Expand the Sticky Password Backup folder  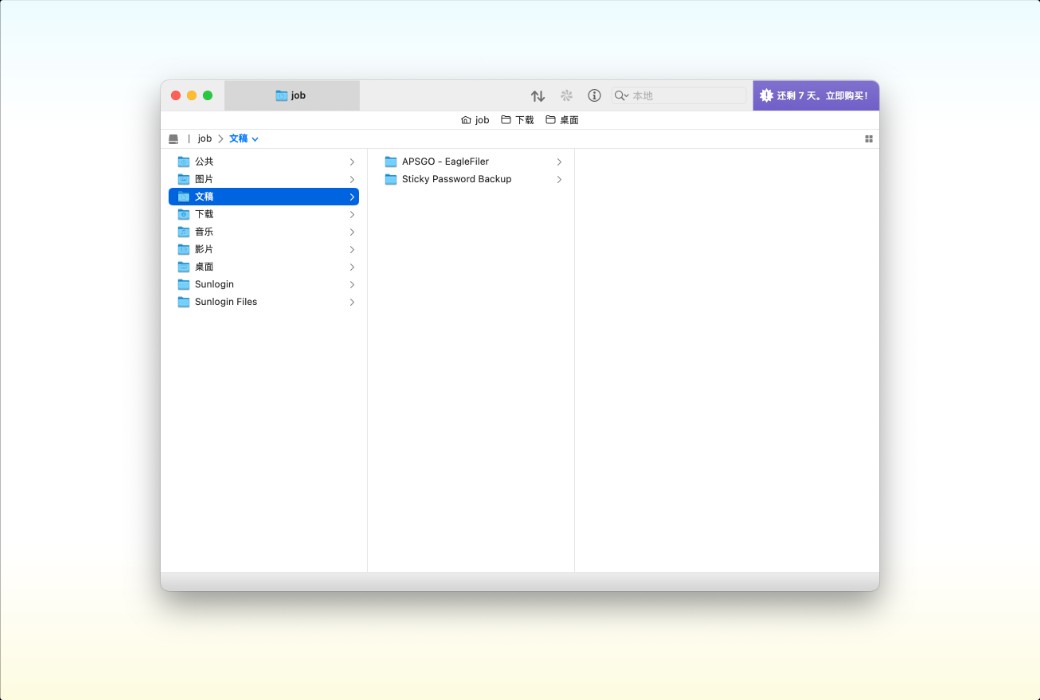click(x=559, y=179)
